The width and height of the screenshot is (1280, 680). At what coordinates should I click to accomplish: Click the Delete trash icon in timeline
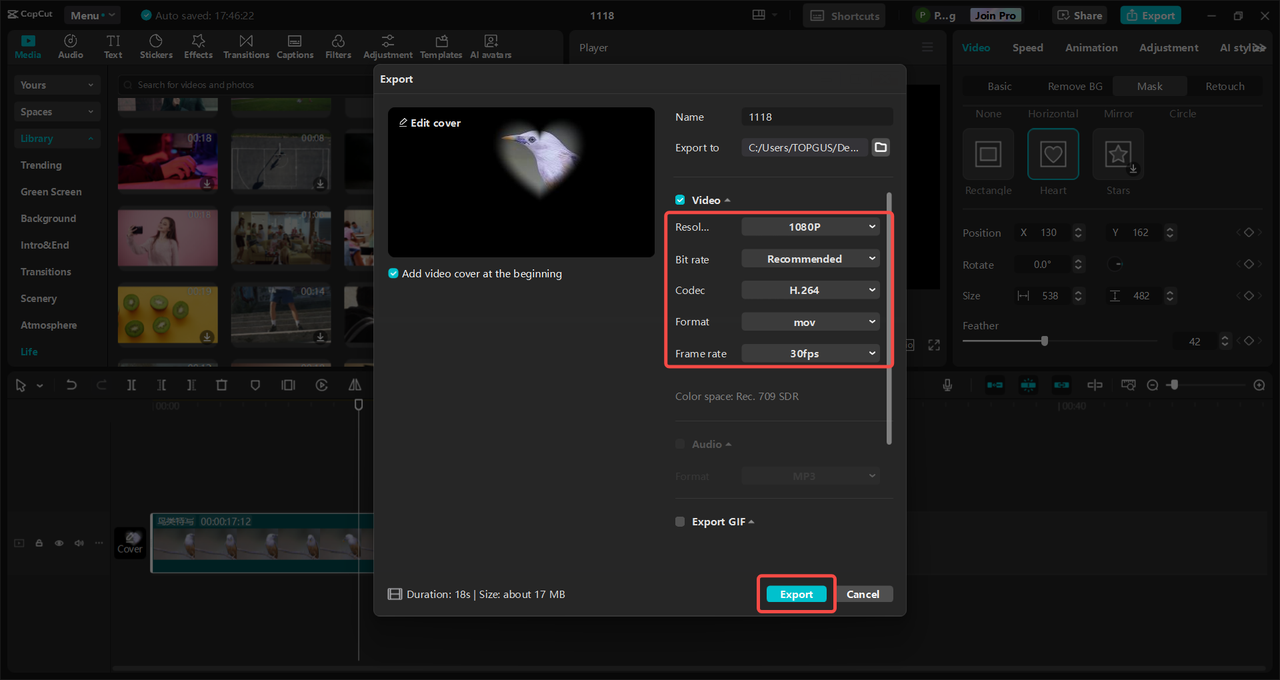click(x=222, y=385)
